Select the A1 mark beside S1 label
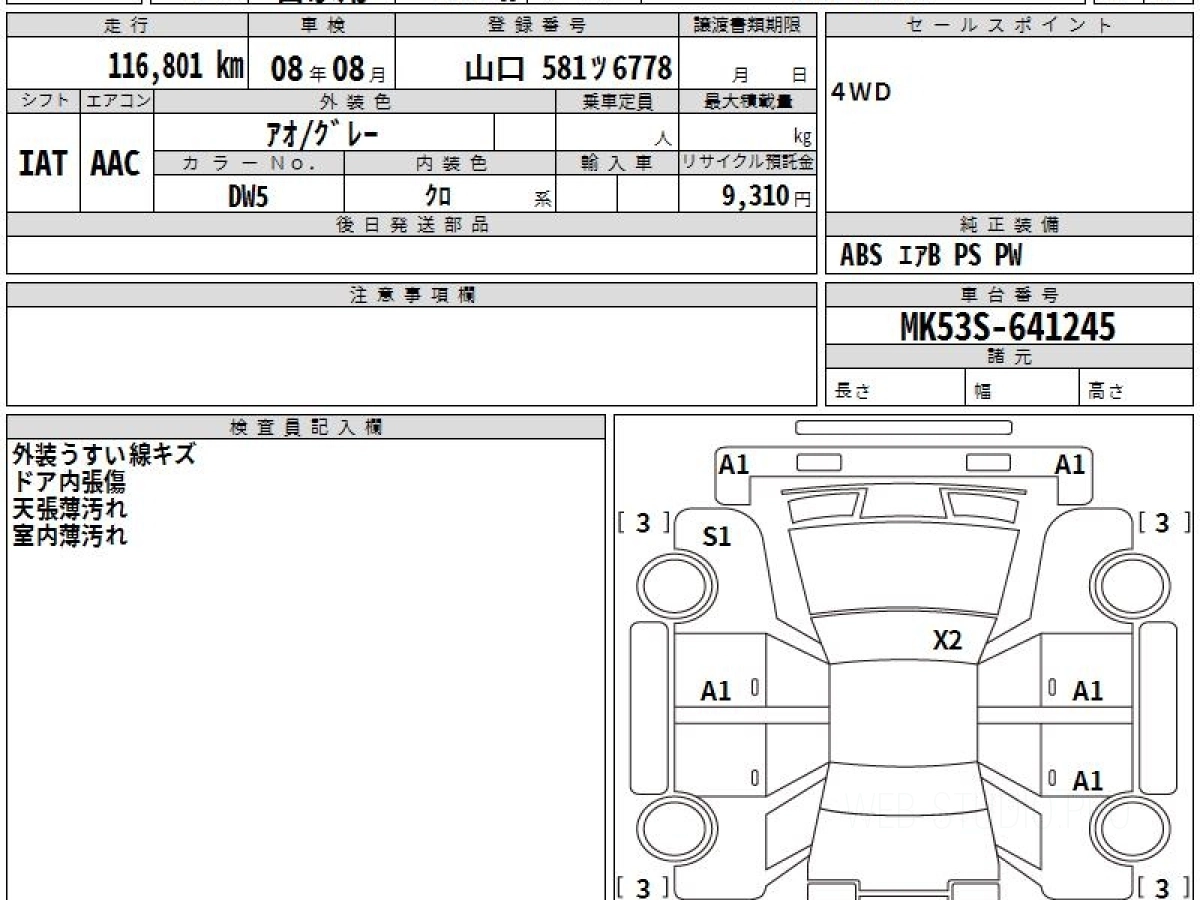Image resolution: width=1200 pixels, height=900 pixels. pos(734,464)
